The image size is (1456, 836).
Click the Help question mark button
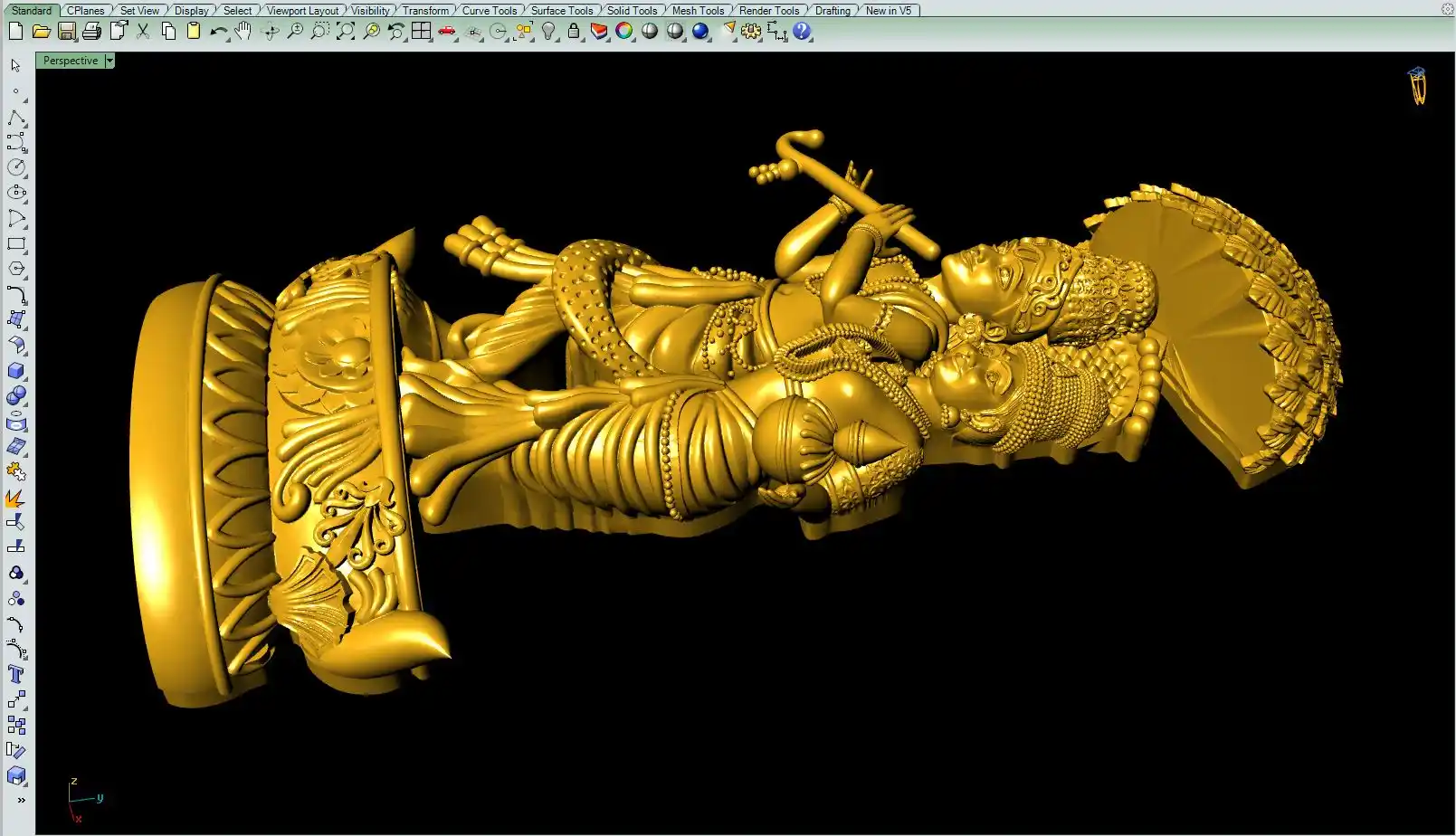[x=802, y=32]
